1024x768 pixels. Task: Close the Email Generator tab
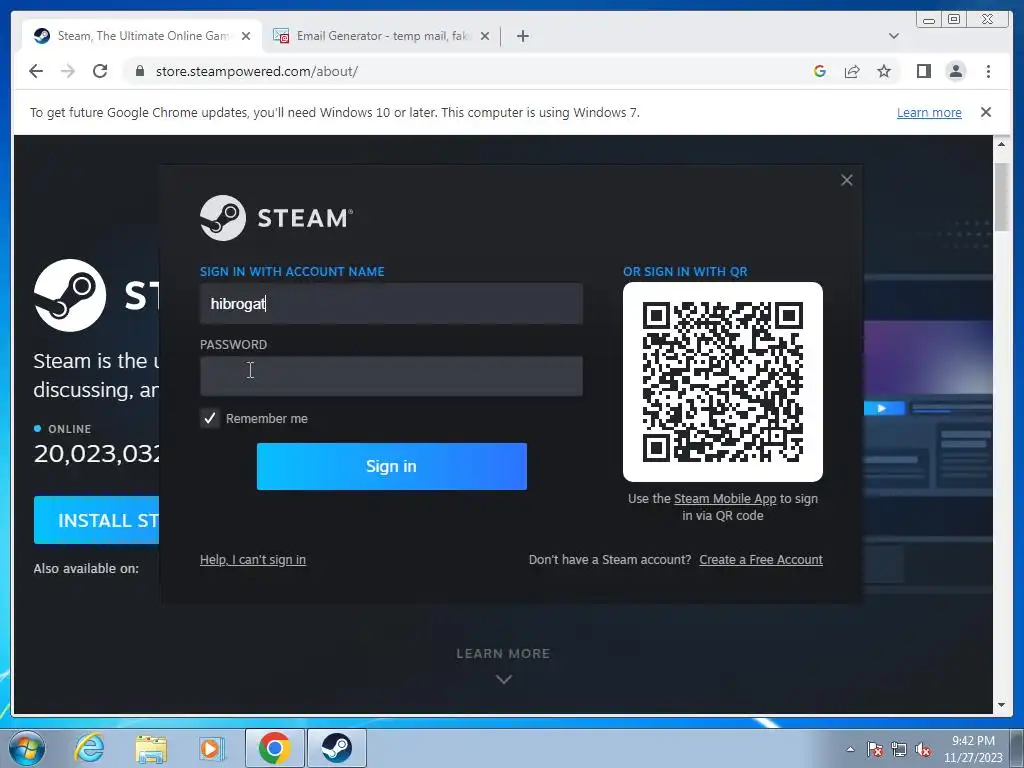(485, 36)
